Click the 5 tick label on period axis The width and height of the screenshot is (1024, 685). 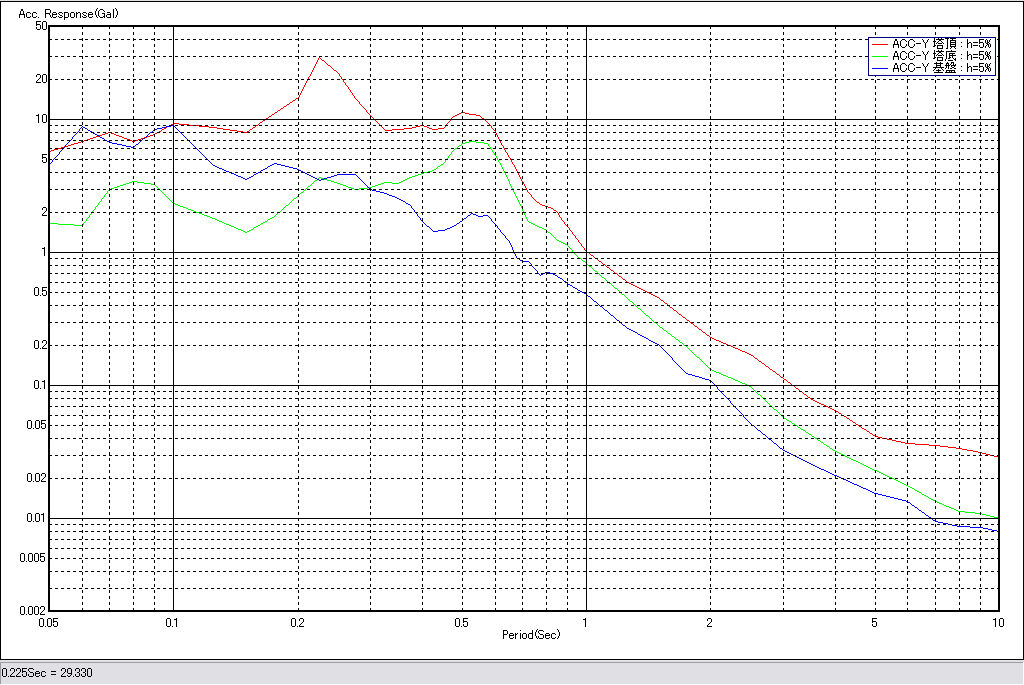point(874,623)
